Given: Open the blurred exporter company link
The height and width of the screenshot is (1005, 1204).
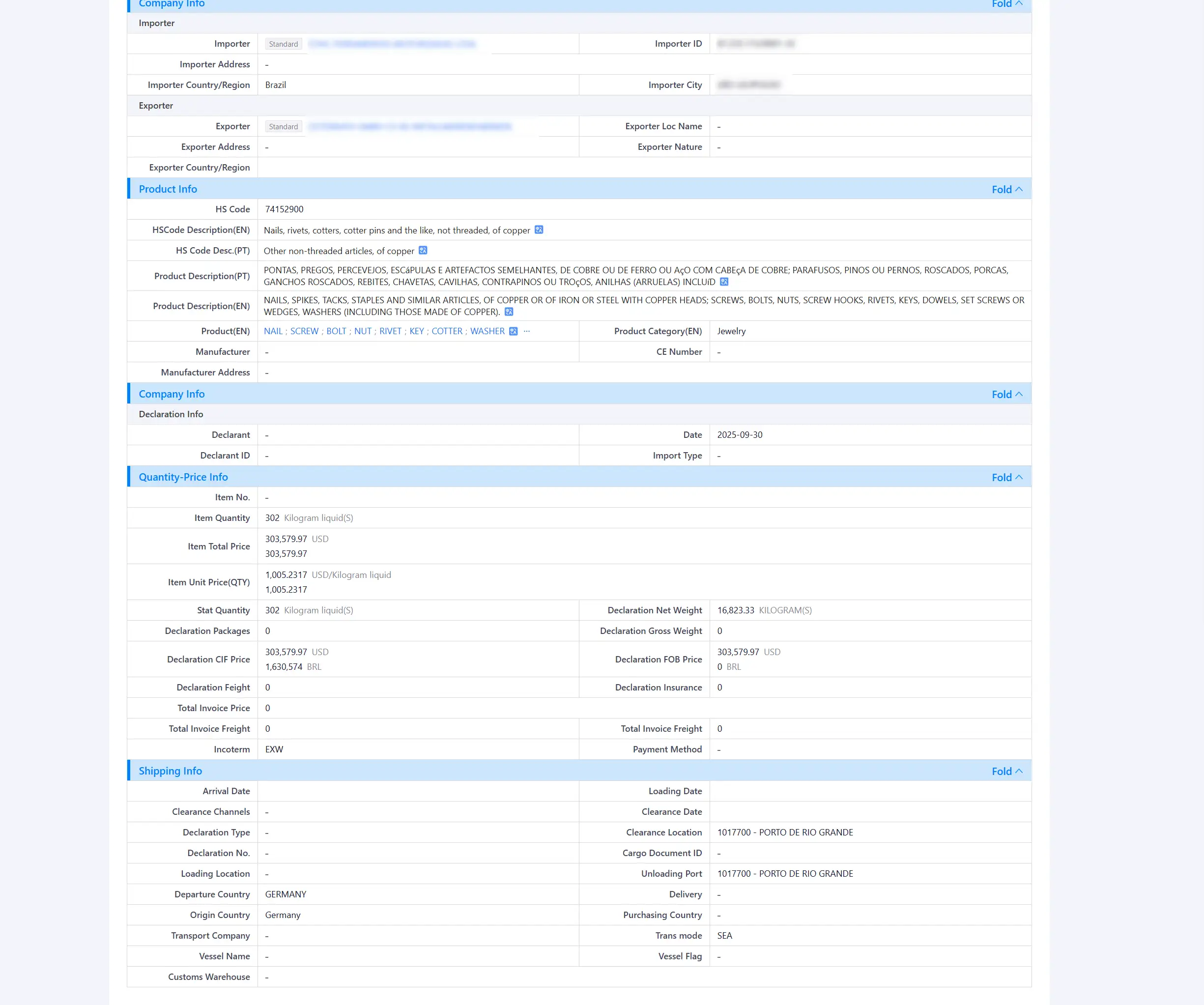Looking at the screenshot, I should click(x=409, y=127).
